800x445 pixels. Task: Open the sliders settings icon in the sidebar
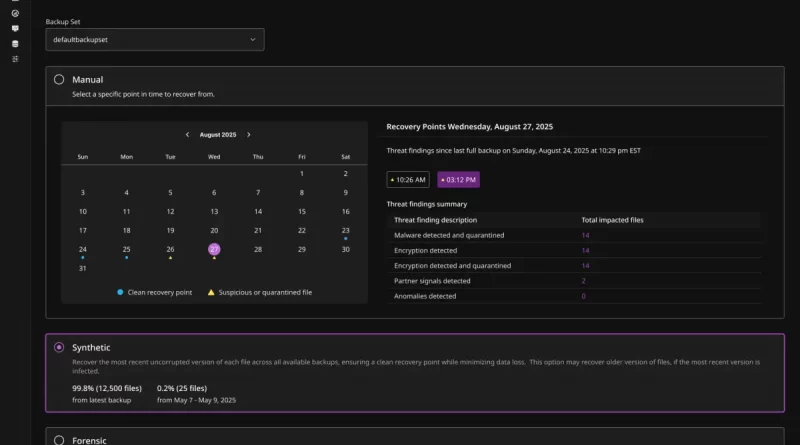(15, 59)
